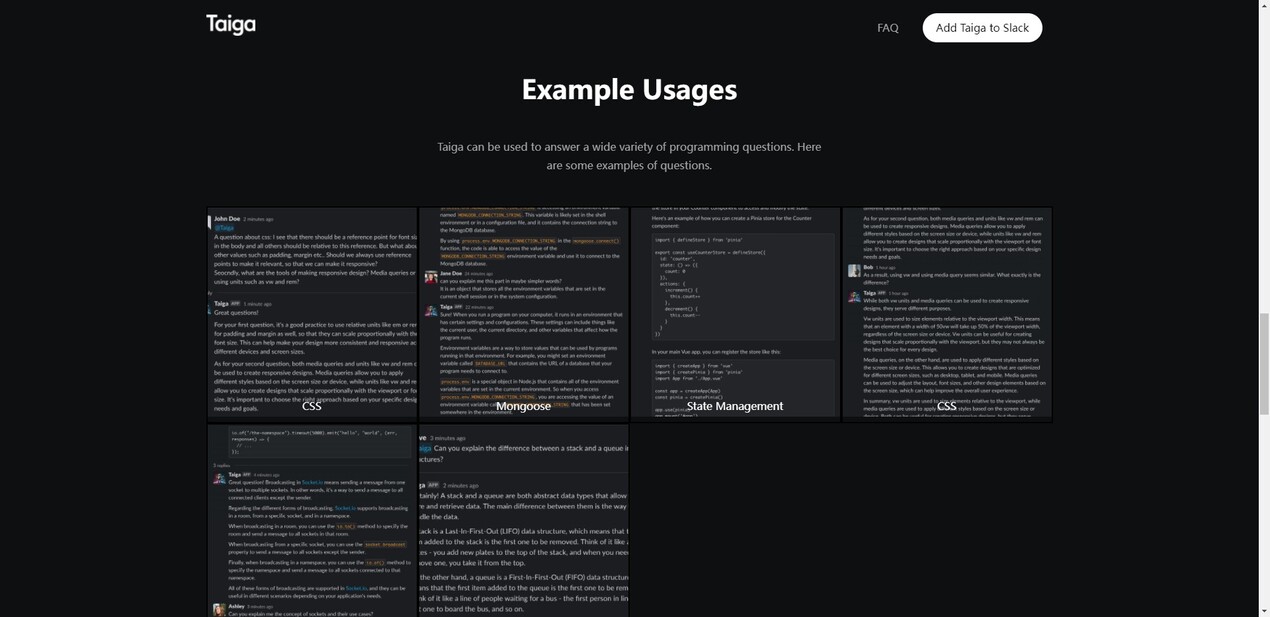Click Jane Doe's avatar in Mongoose screenshot
Image resolution: width=1270 pixels, height=617 pixels.
431,277
